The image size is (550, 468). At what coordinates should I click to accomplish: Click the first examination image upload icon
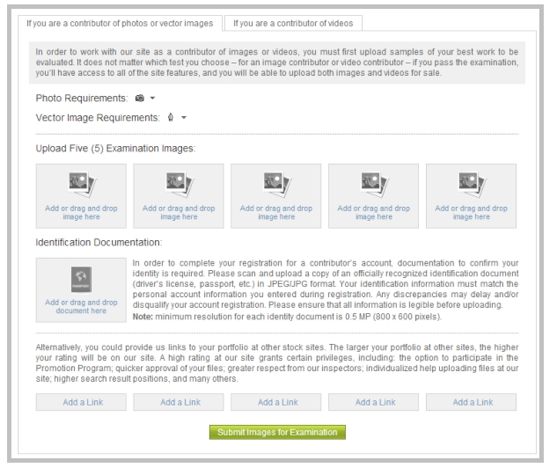point(82,184)
